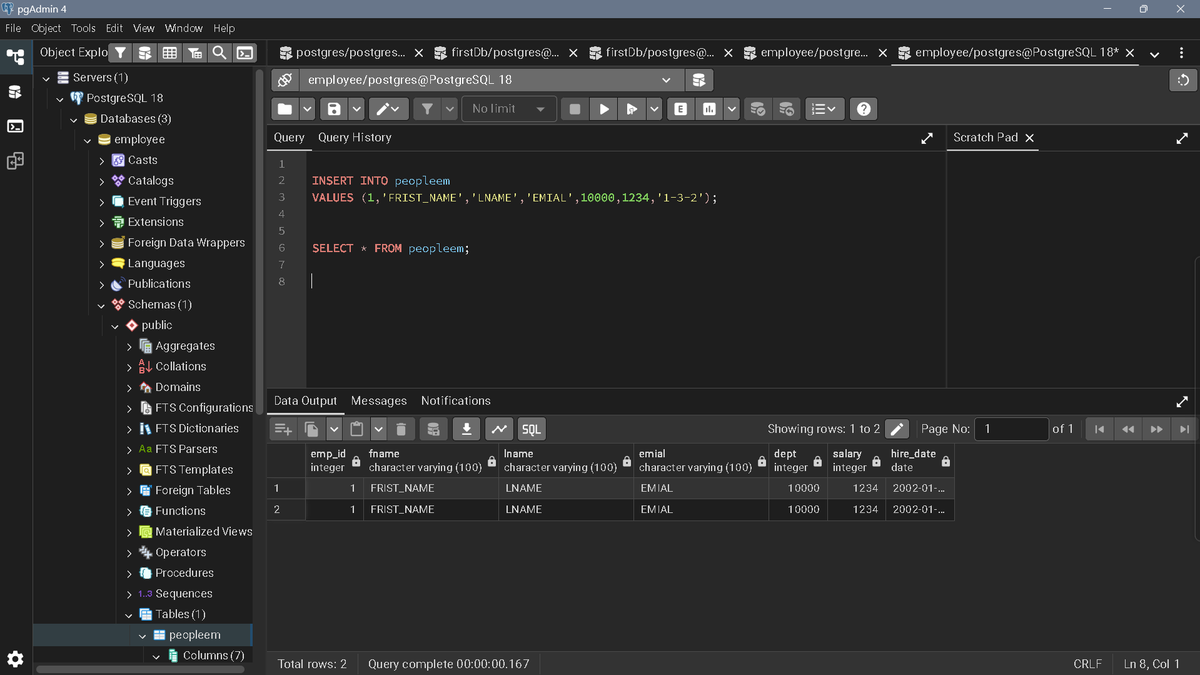Click the Explain (E) button
Viewport: 1200px width, 675px height.
[681, 108]
